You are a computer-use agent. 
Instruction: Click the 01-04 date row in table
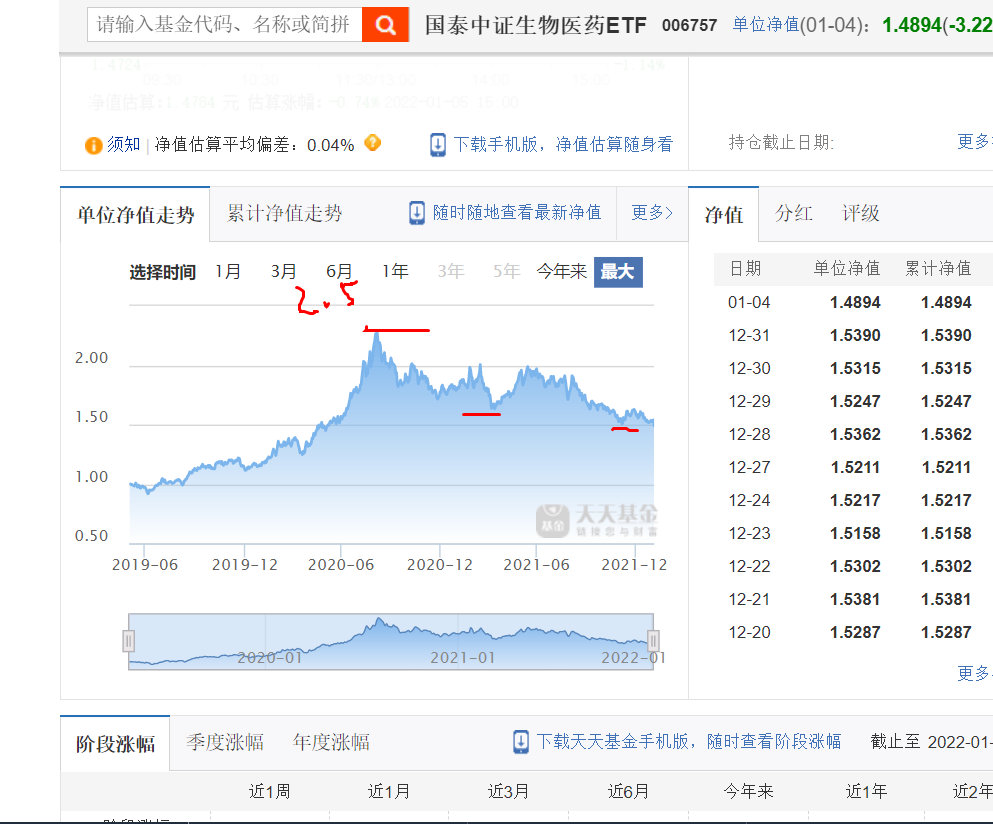(852, 302)
